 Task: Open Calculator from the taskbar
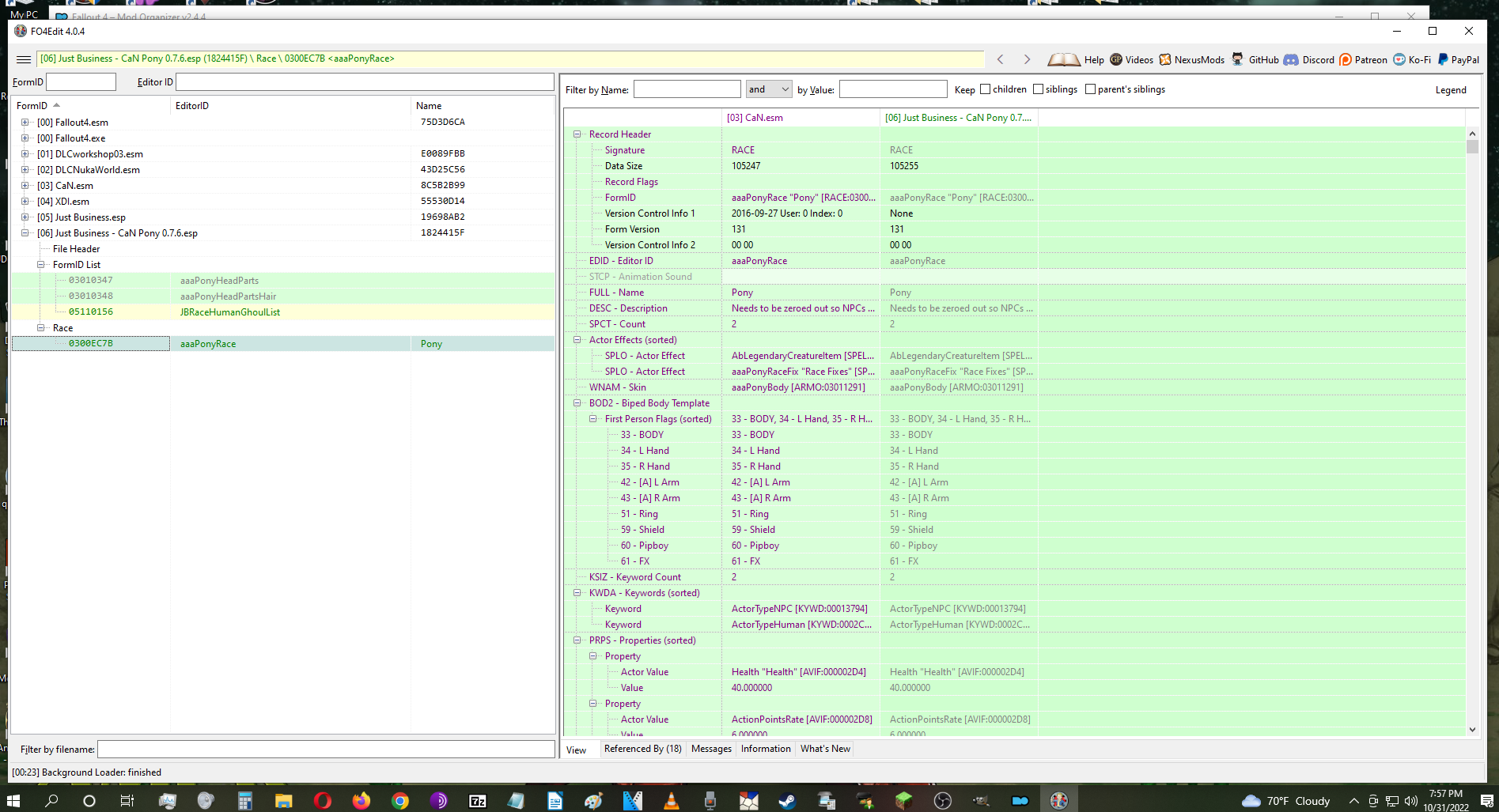(x=245, y=801)
